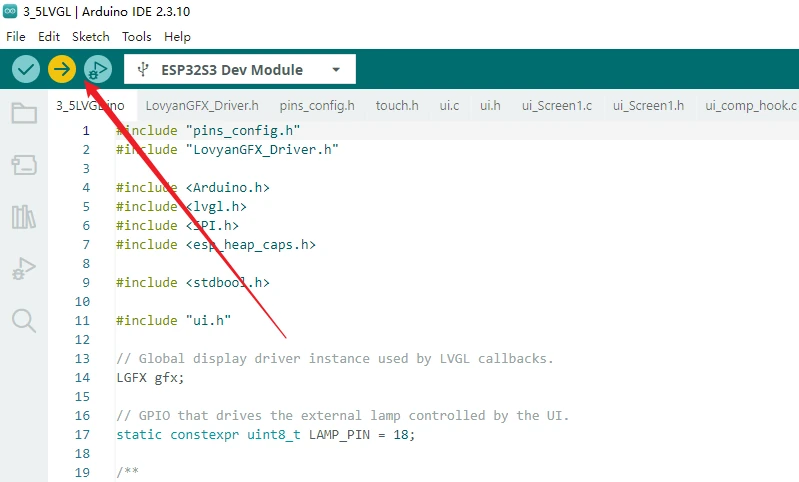The height and width of the screenshot is (482, 799).
Task: Click the <Arduino.h> include text
Action: tap(227, 188)
